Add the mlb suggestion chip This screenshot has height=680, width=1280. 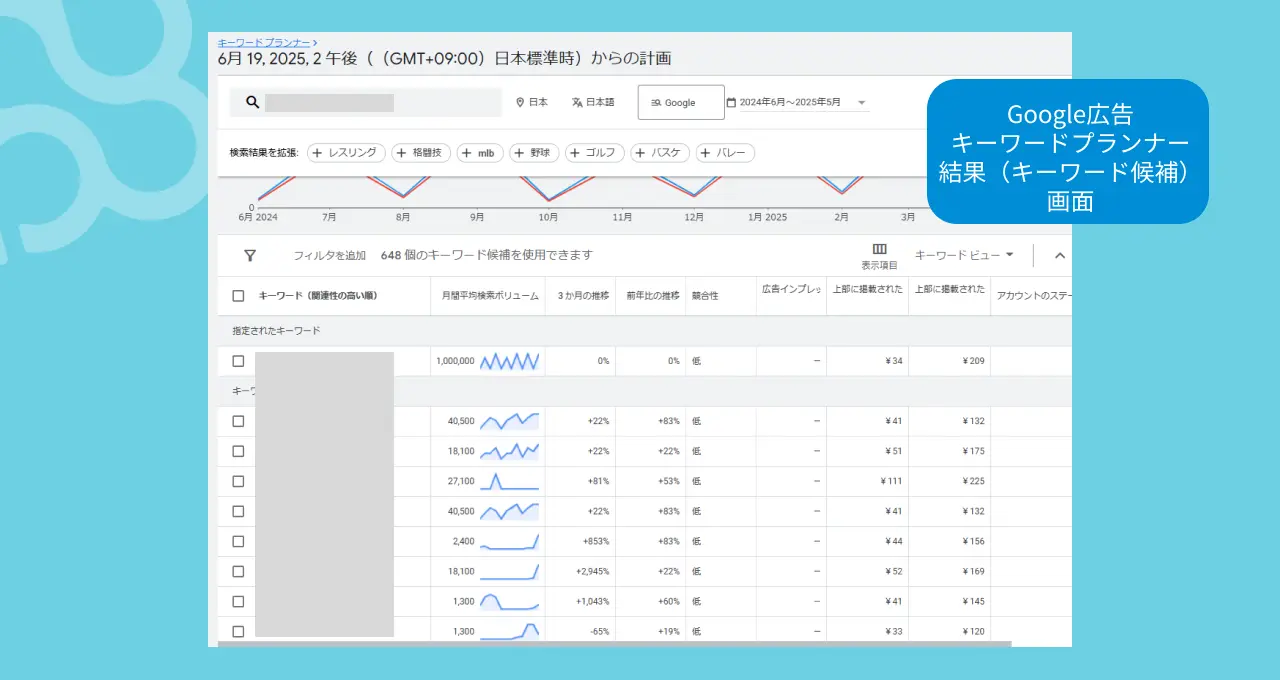(x=480, y=153)
